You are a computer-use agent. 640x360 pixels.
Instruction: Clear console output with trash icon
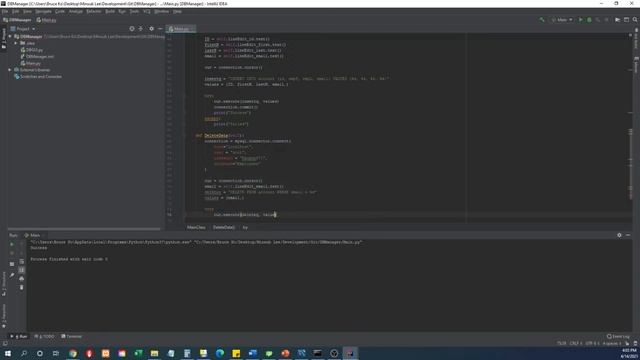point(22,287)
